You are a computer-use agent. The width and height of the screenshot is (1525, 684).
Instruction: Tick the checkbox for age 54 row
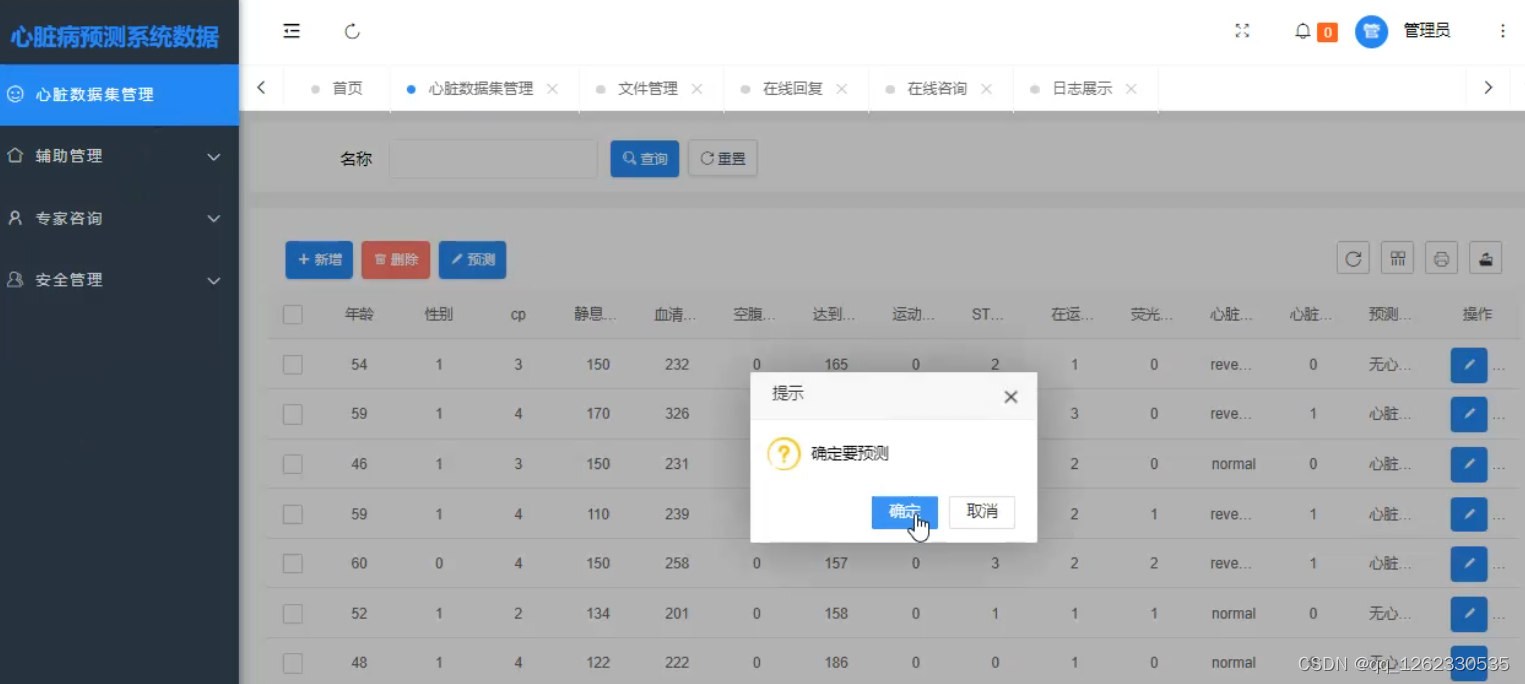tap(293, 365)
